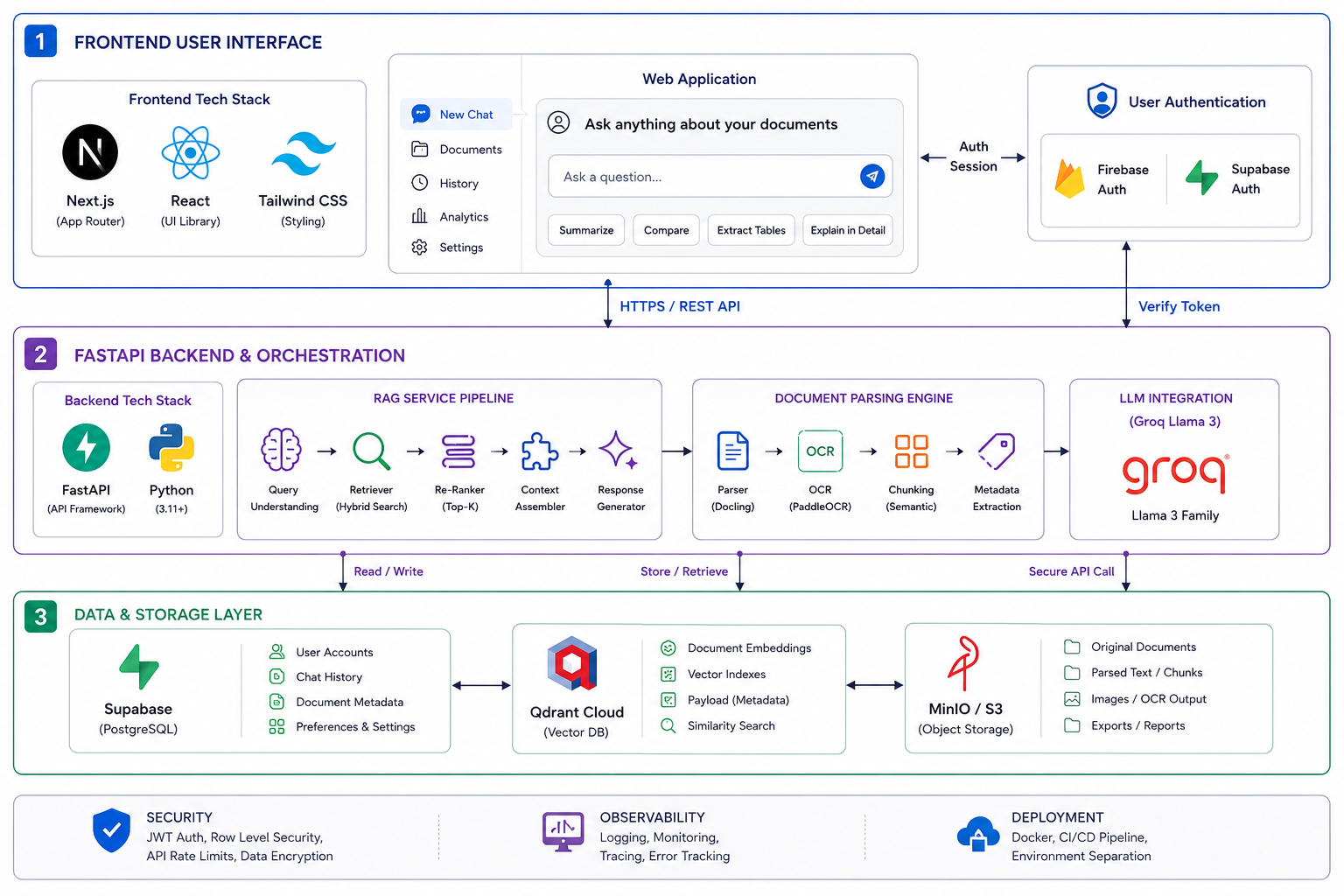Click the Supabase PostgreSQL logo in storage layer
The height and width of the screenshot is (896, 1344).
coord(139,667)
